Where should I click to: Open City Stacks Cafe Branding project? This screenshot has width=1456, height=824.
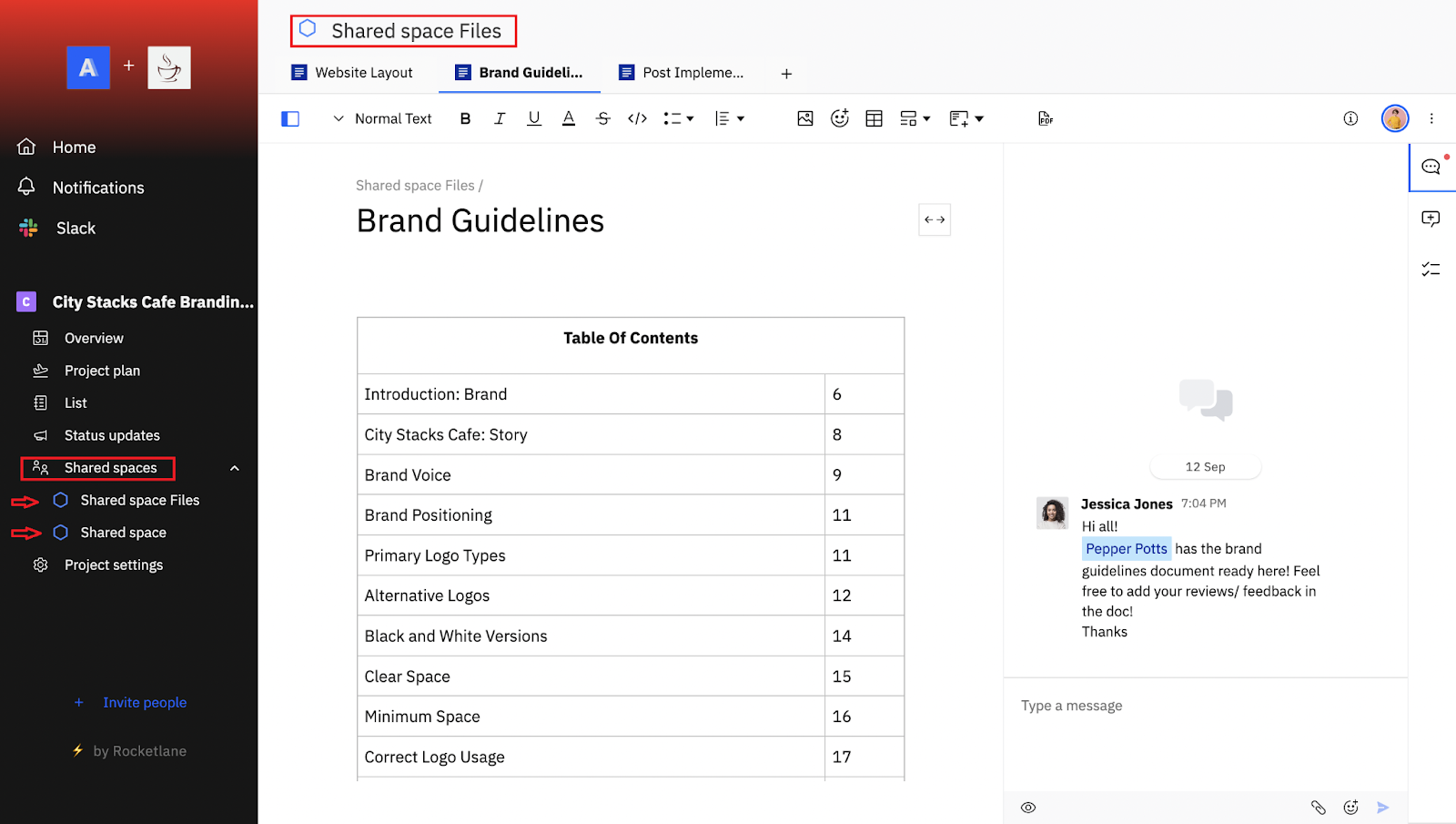(x=135, y=302)
